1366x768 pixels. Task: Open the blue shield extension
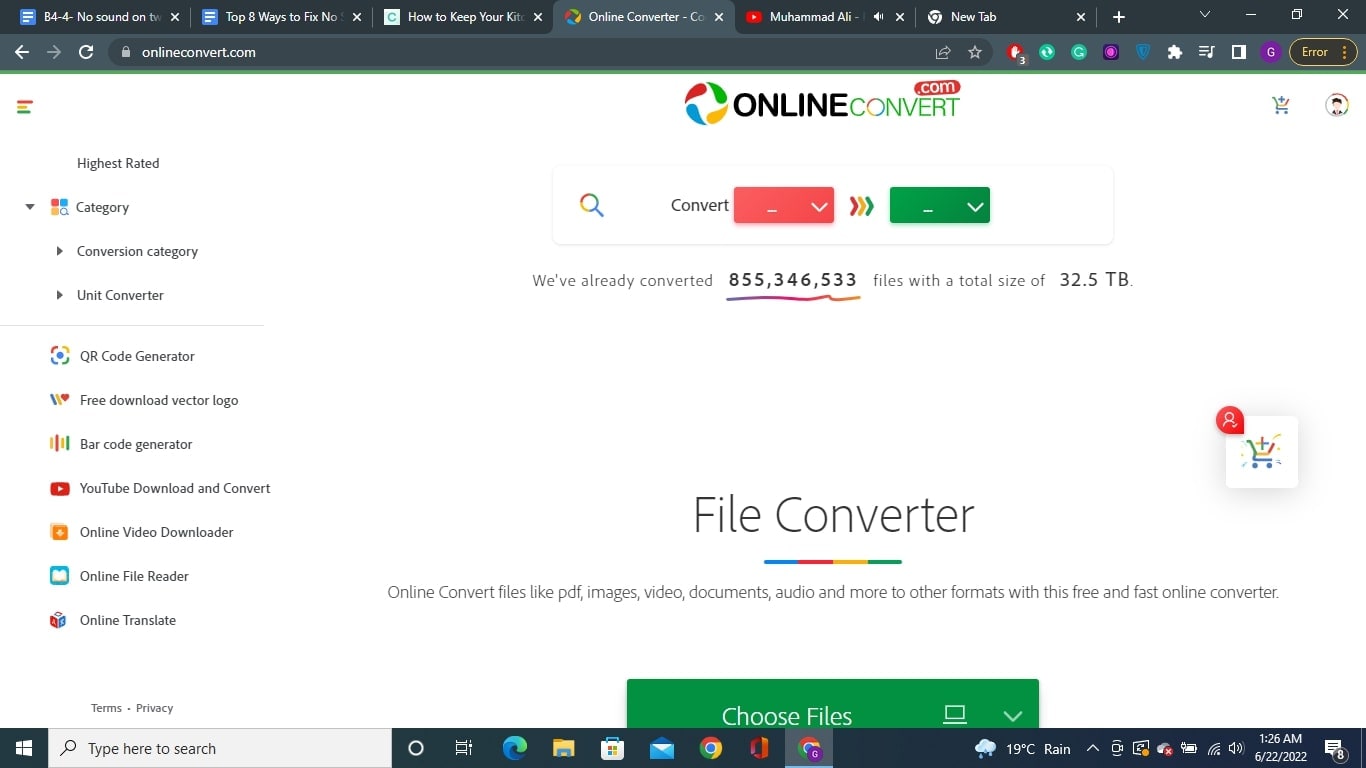(1143, 52)
